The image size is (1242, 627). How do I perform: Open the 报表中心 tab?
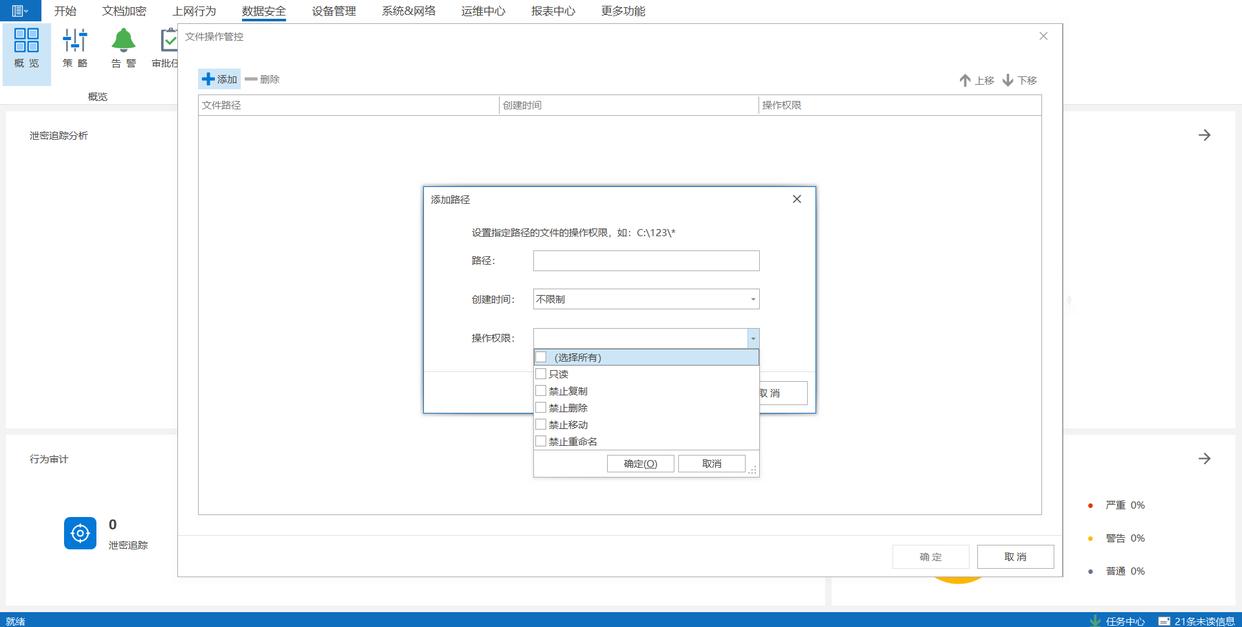click(553, 11)
